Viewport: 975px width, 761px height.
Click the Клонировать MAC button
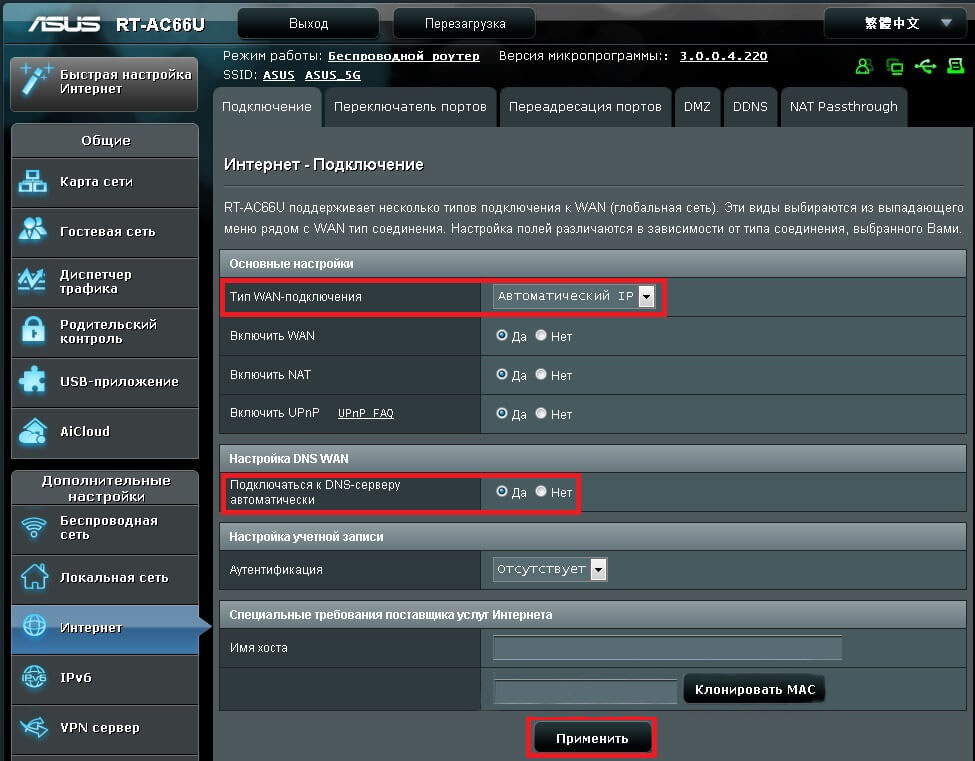point(754,689)
